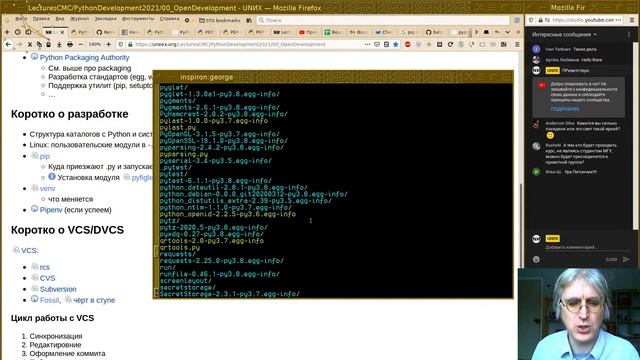Open the Закладки menu

[x=105, y=19]
